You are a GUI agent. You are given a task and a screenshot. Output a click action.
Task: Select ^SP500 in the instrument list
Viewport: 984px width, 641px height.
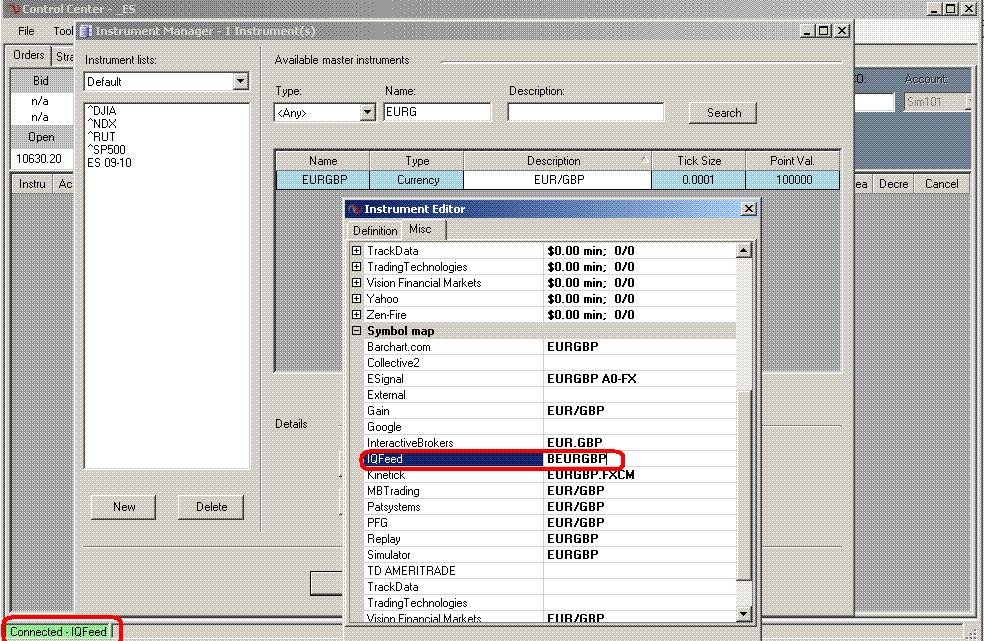coord(107,149)
